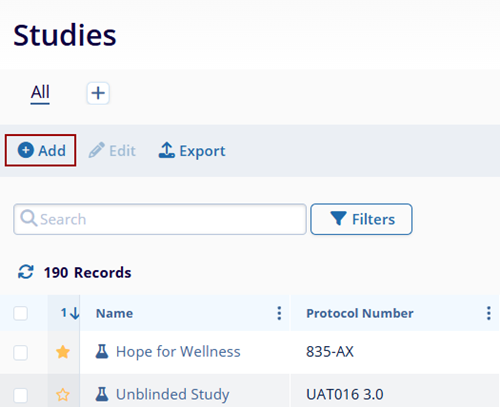Click the funnel icon in Filters
Screen dimensions: 500x407
pyautogui.click(x=339, y=218)
